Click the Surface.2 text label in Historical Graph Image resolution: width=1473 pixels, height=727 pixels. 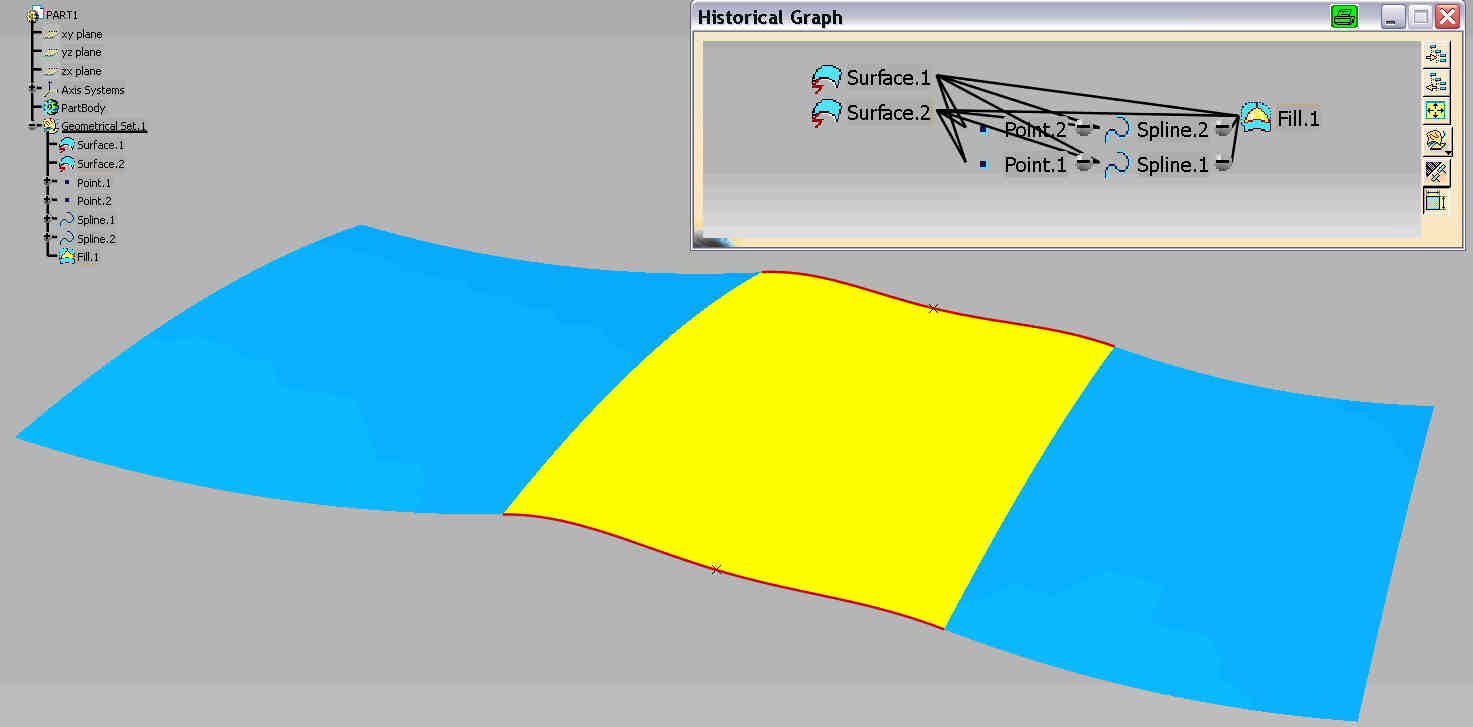click(x=889, y=113)
